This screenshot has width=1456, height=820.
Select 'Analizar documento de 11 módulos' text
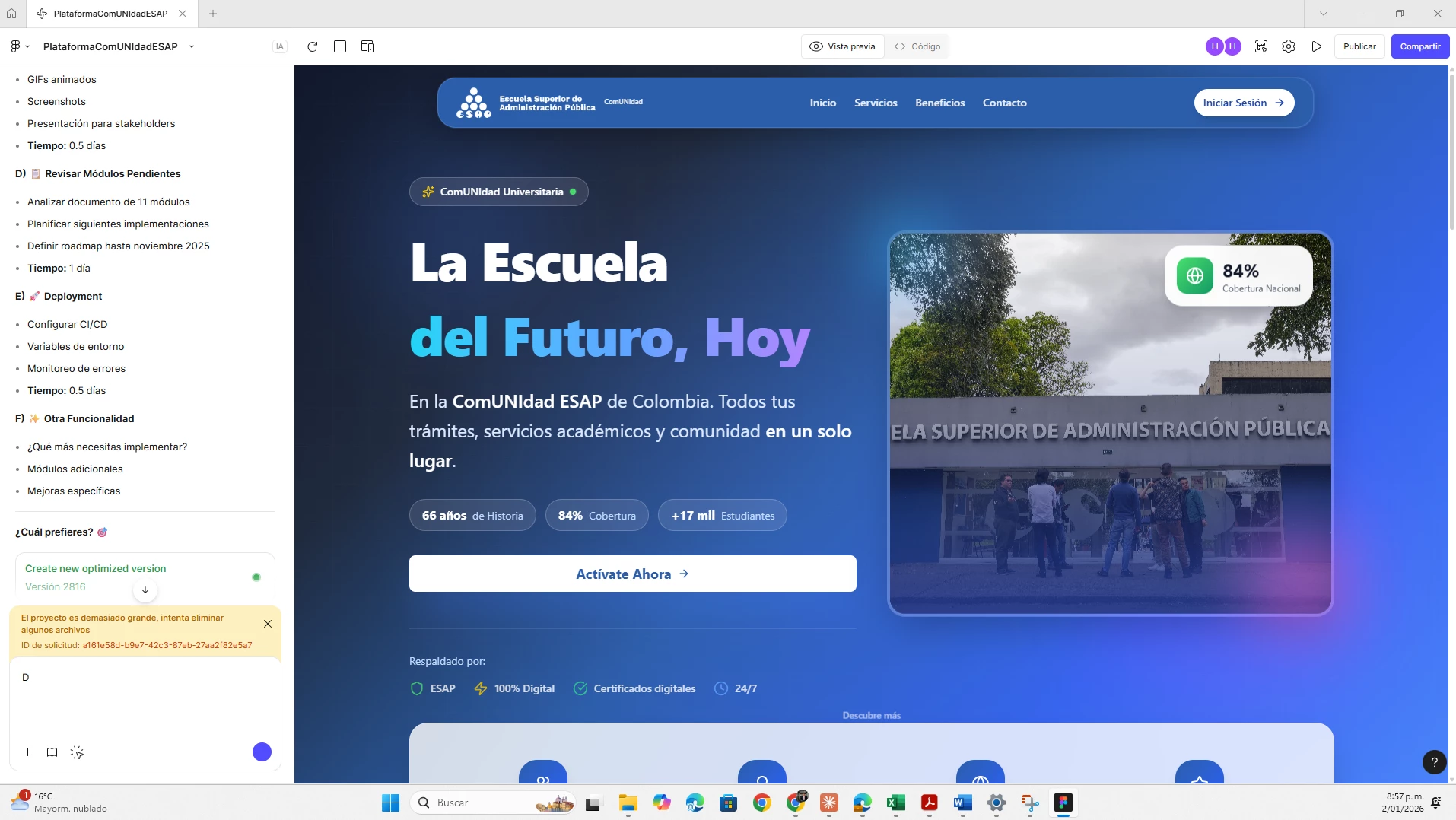[109, 202]
